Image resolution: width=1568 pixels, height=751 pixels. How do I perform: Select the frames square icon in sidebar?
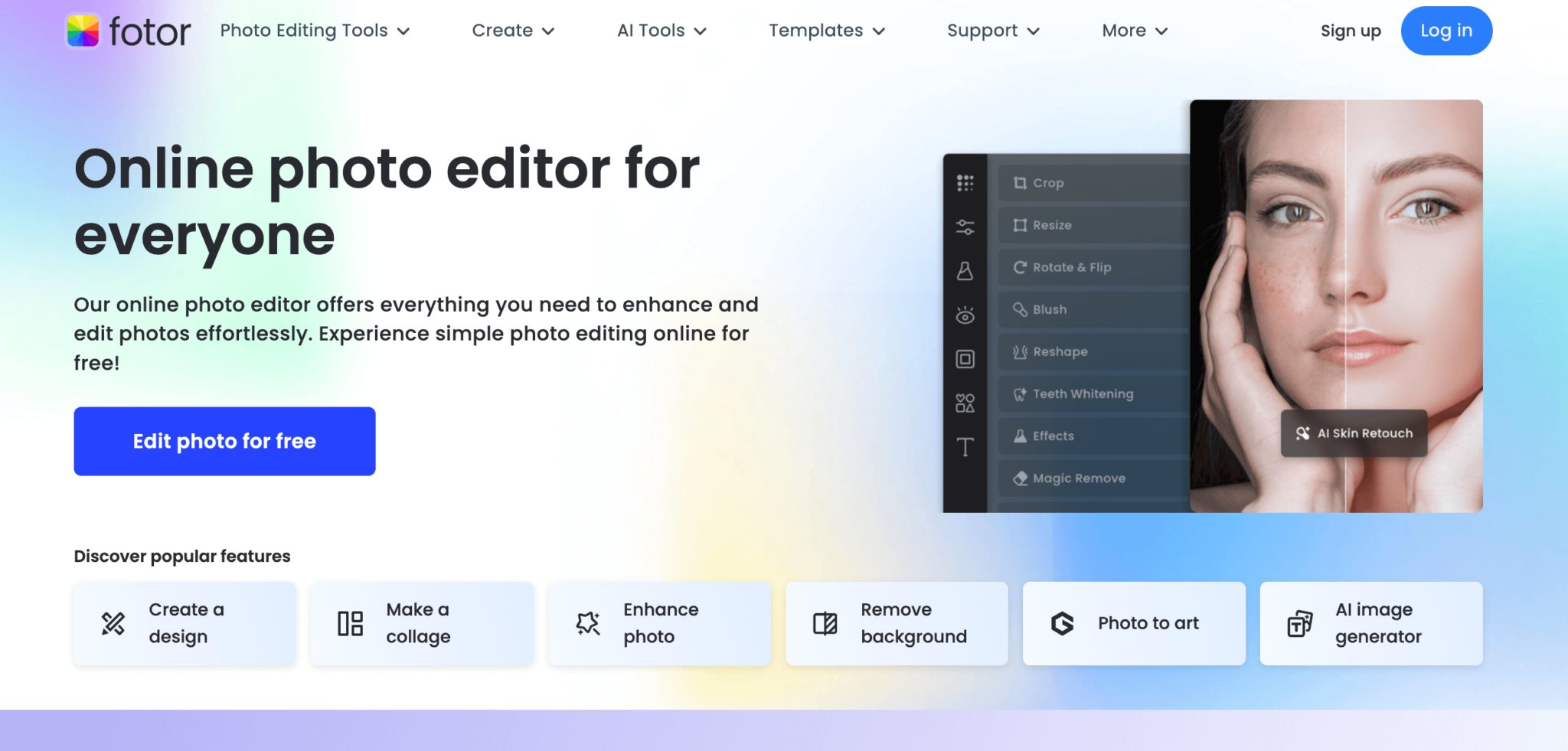[965, 359]
